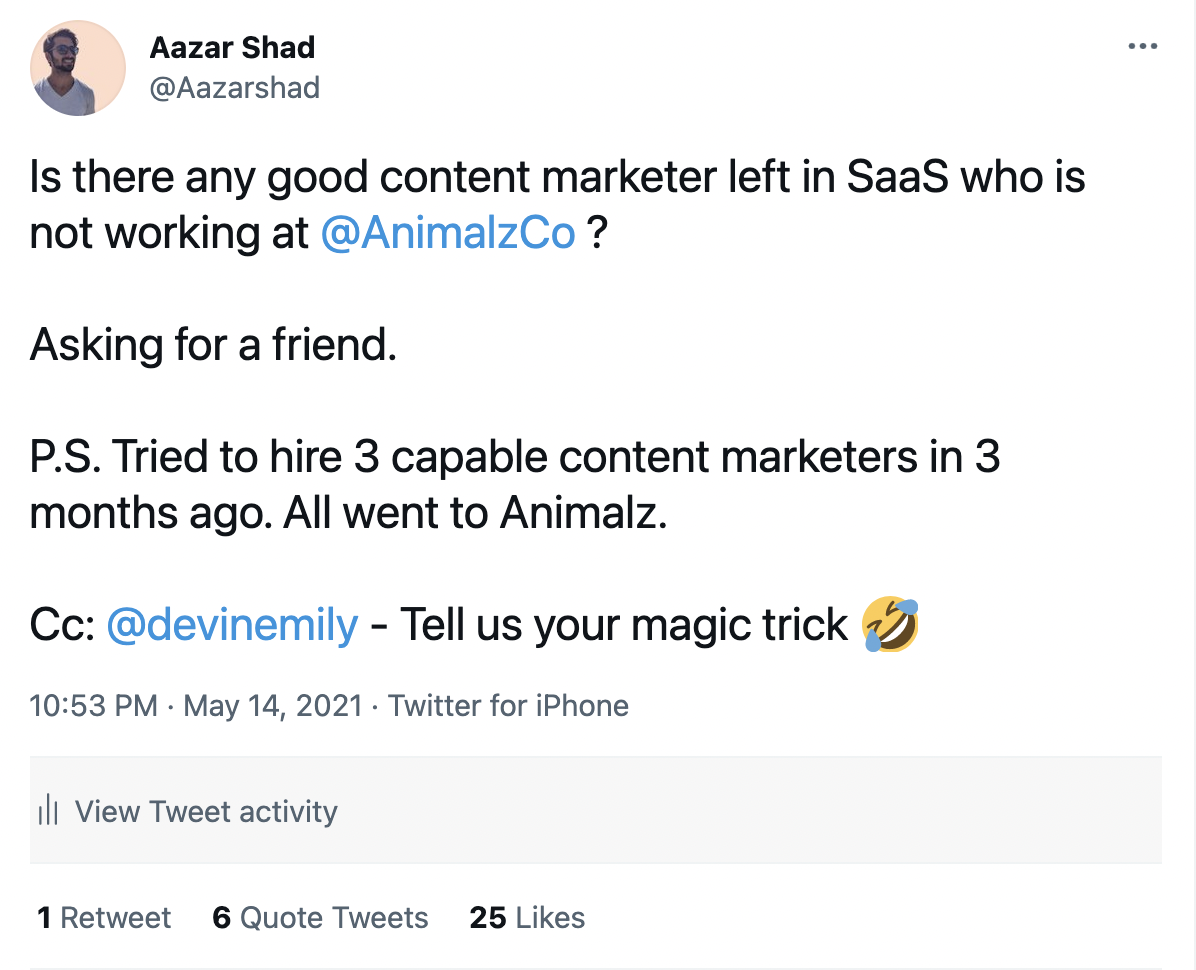1196x970 pixels.
Task: Click the "All went to Animalz." sentence
Action: 475,514
